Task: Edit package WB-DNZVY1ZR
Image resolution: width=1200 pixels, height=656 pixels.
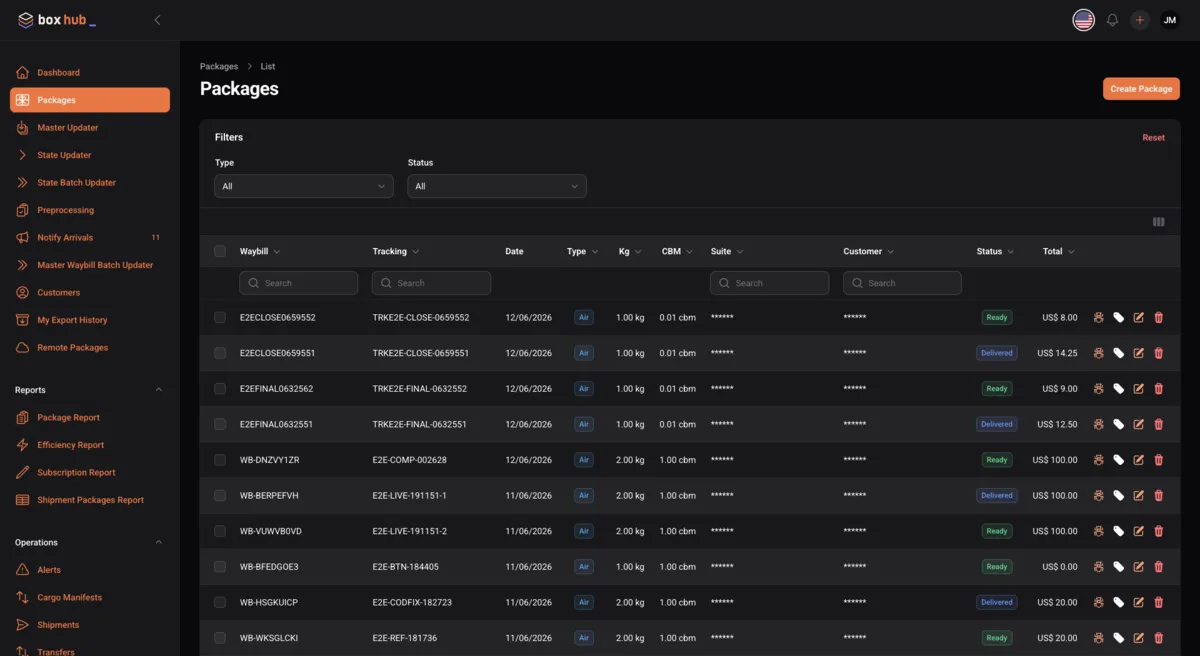Action: coord(1139,460)
